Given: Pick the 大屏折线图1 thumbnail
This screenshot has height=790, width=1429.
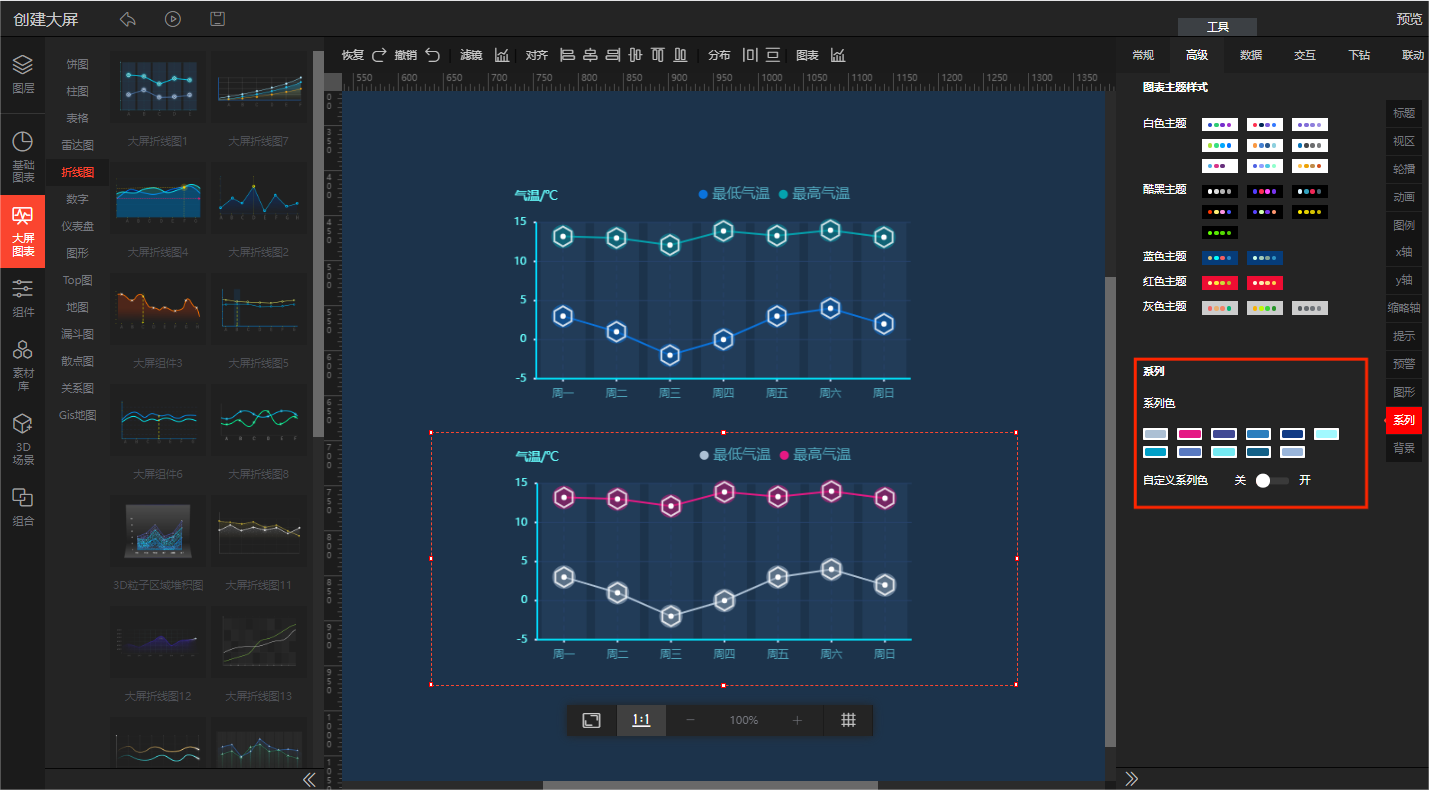Looking at the screenshot, I should [x=158, y=88].
